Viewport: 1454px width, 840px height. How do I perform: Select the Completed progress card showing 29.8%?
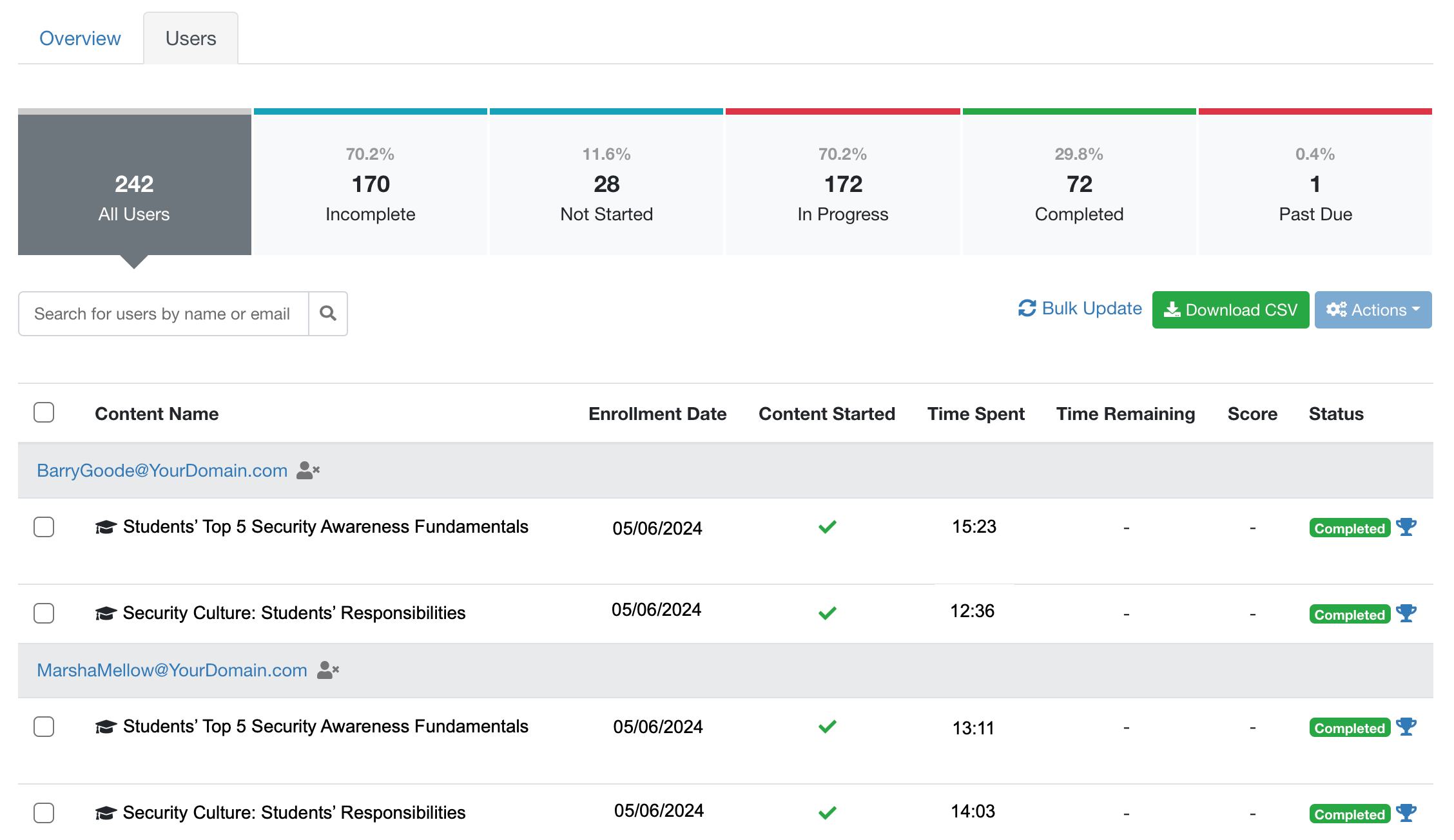(1079, 184)
